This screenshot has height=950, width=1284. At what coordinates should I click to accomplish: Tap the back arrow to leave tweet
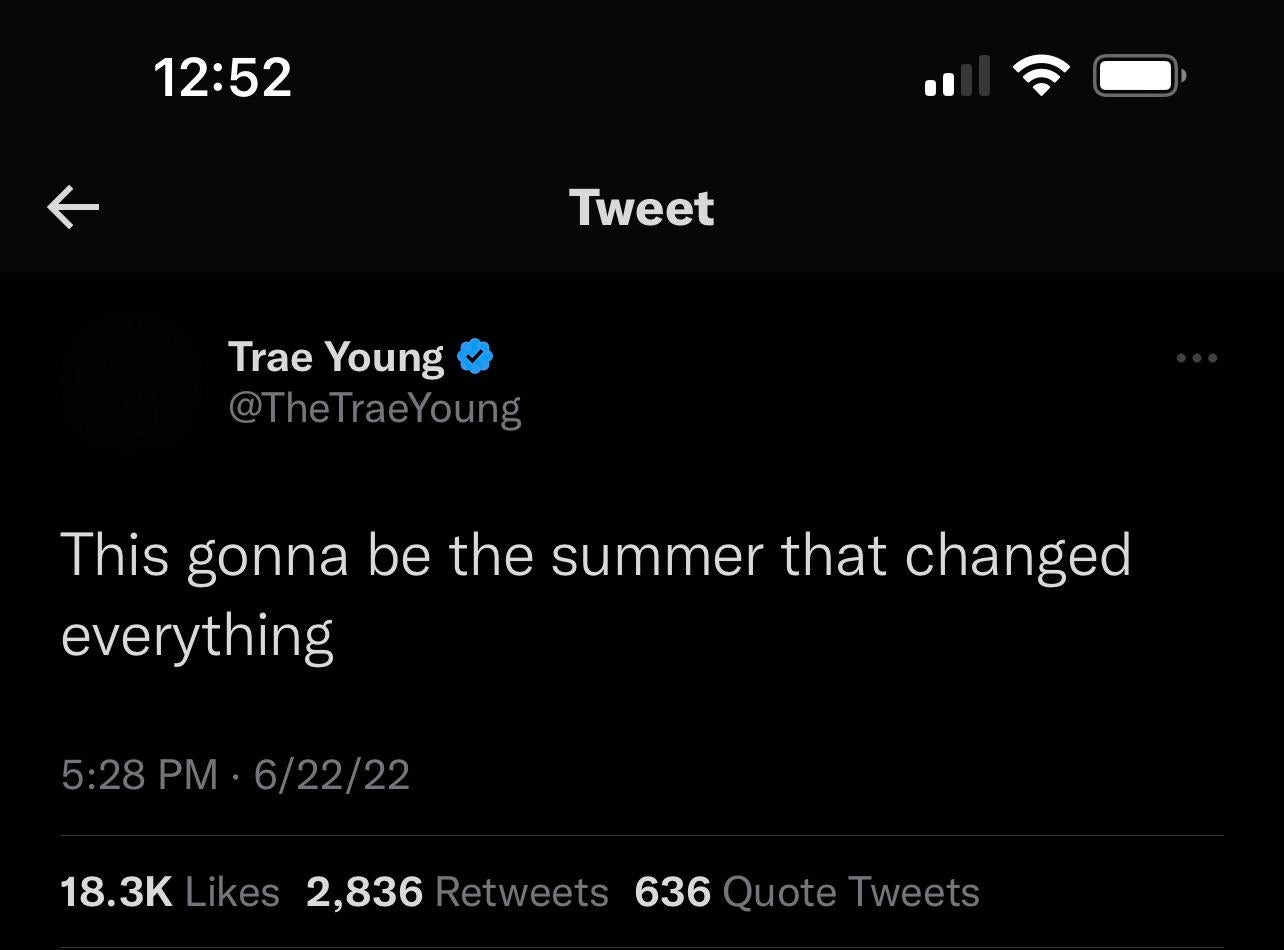click(73, 208)
